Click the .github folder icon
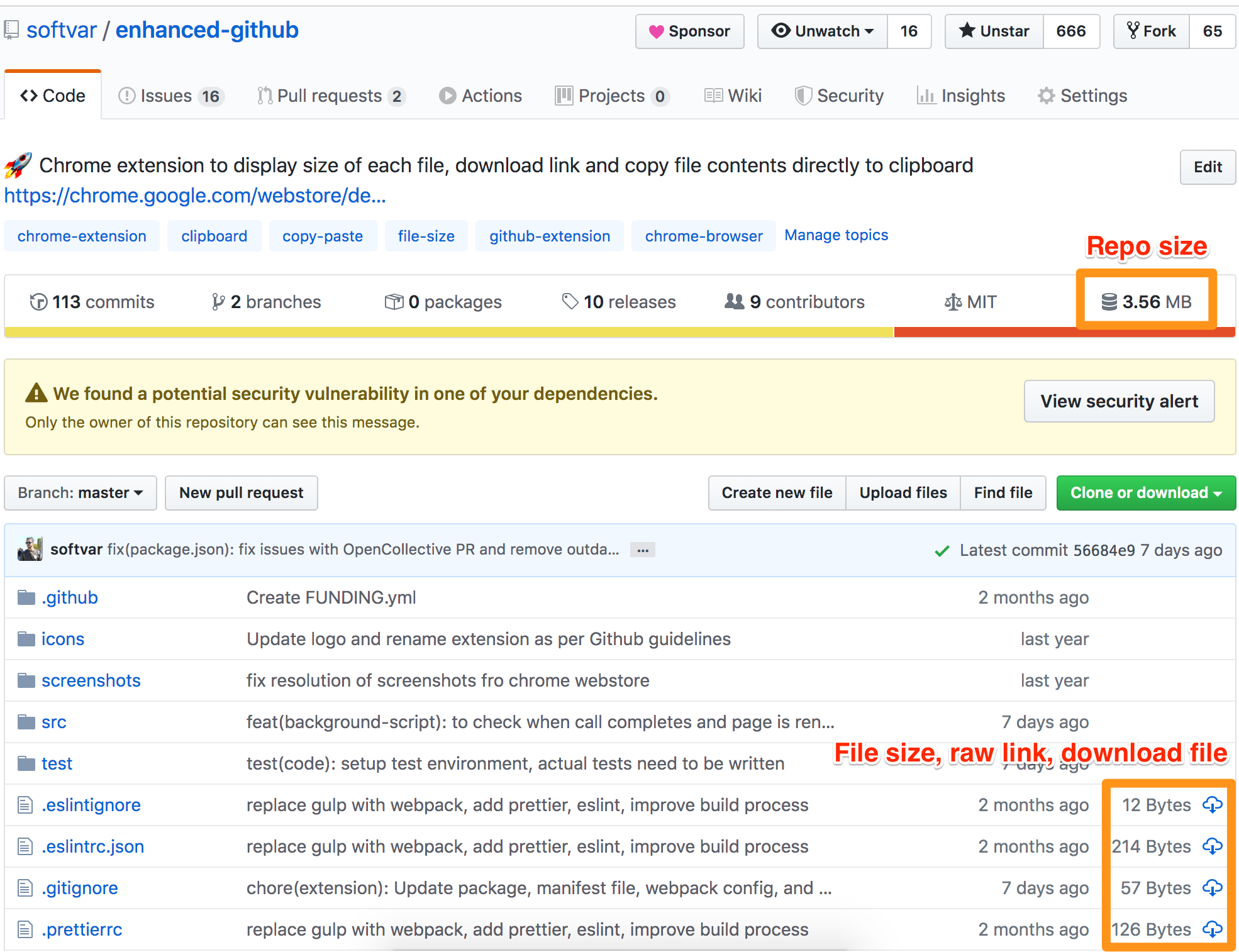Screen dimensions: 1239x952 tap(26, 597)
